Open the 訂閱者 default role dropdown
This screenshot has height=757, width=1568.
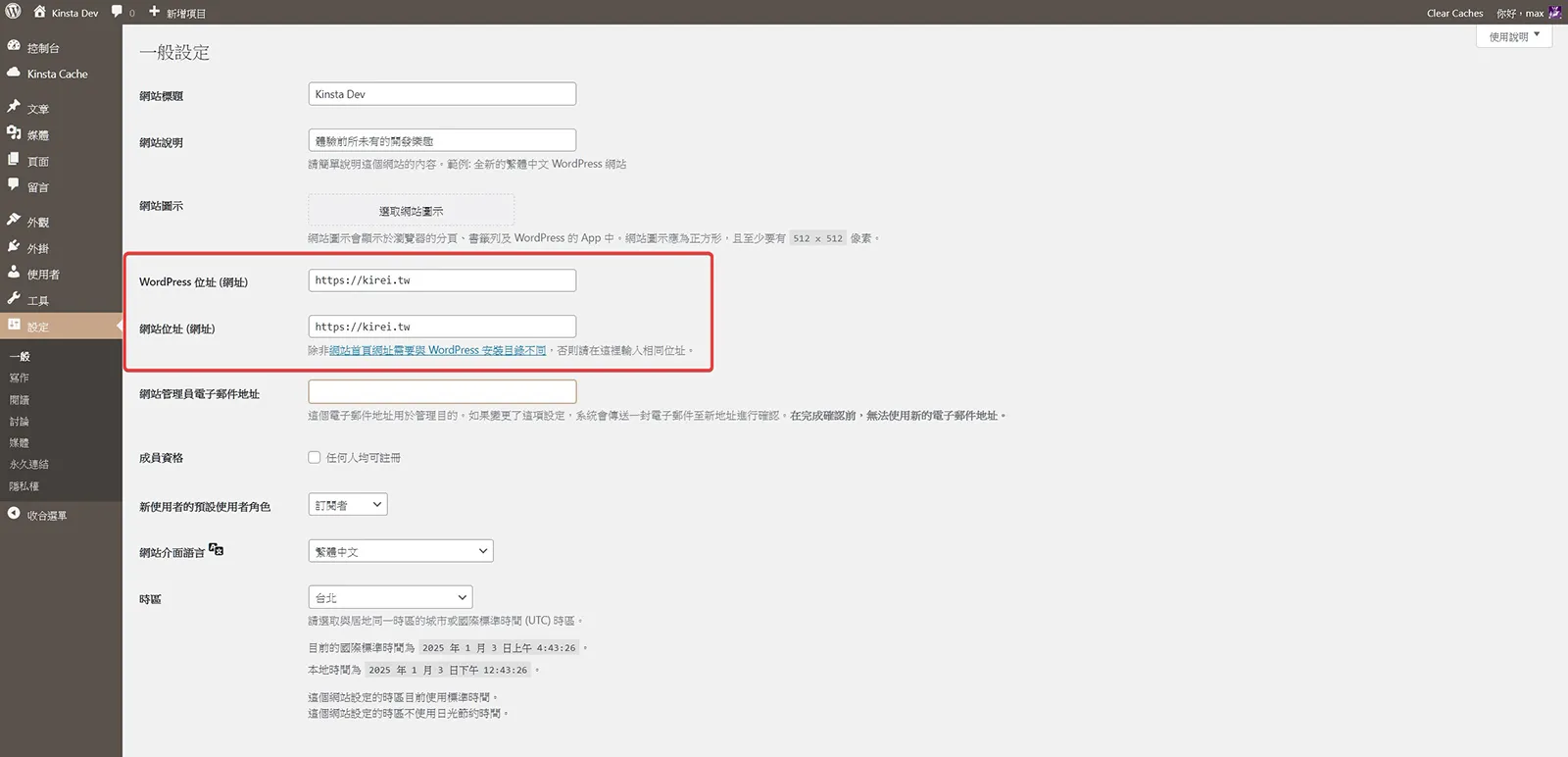coord(348,504)
